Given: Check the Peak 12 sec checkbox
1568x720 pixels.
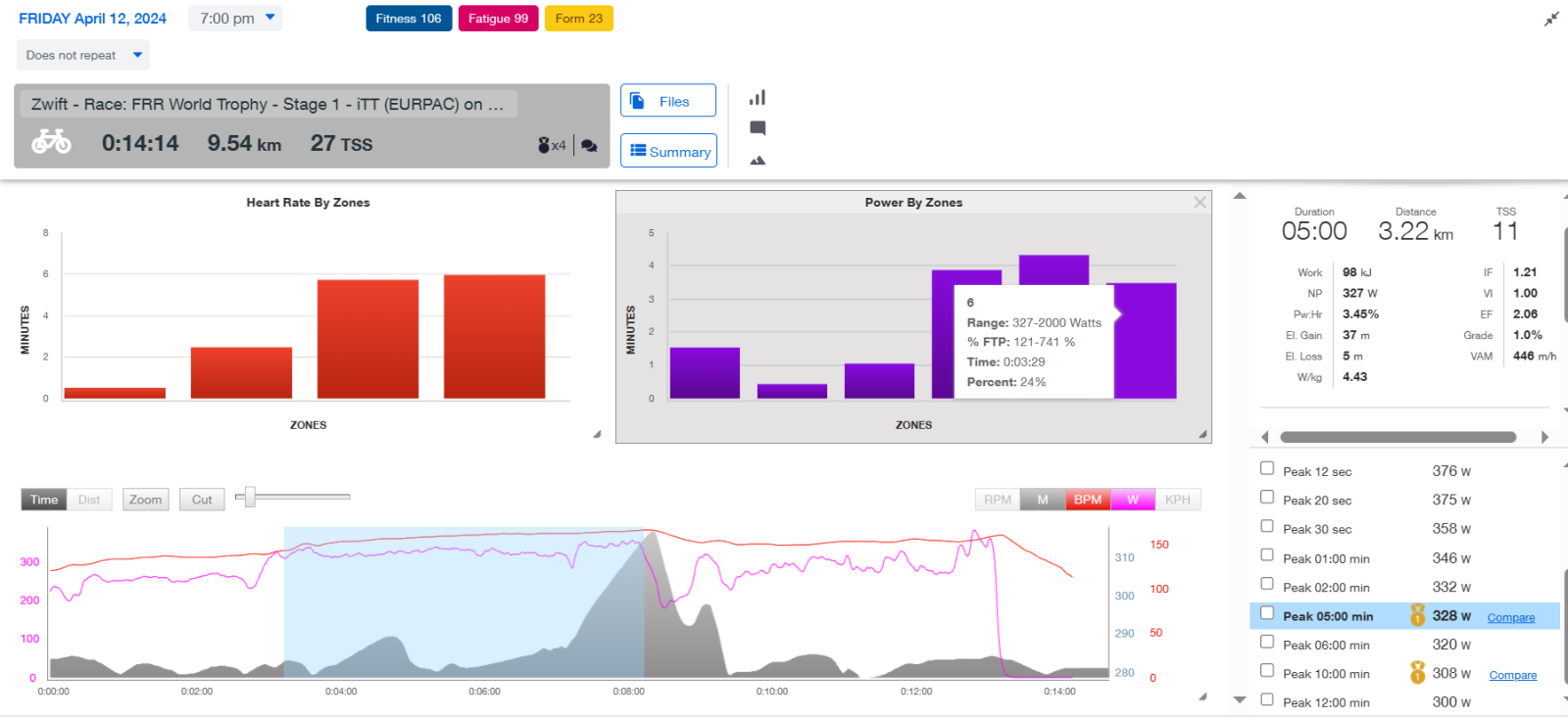Looking at the screenshot, I should click(x=1267, y=469).
